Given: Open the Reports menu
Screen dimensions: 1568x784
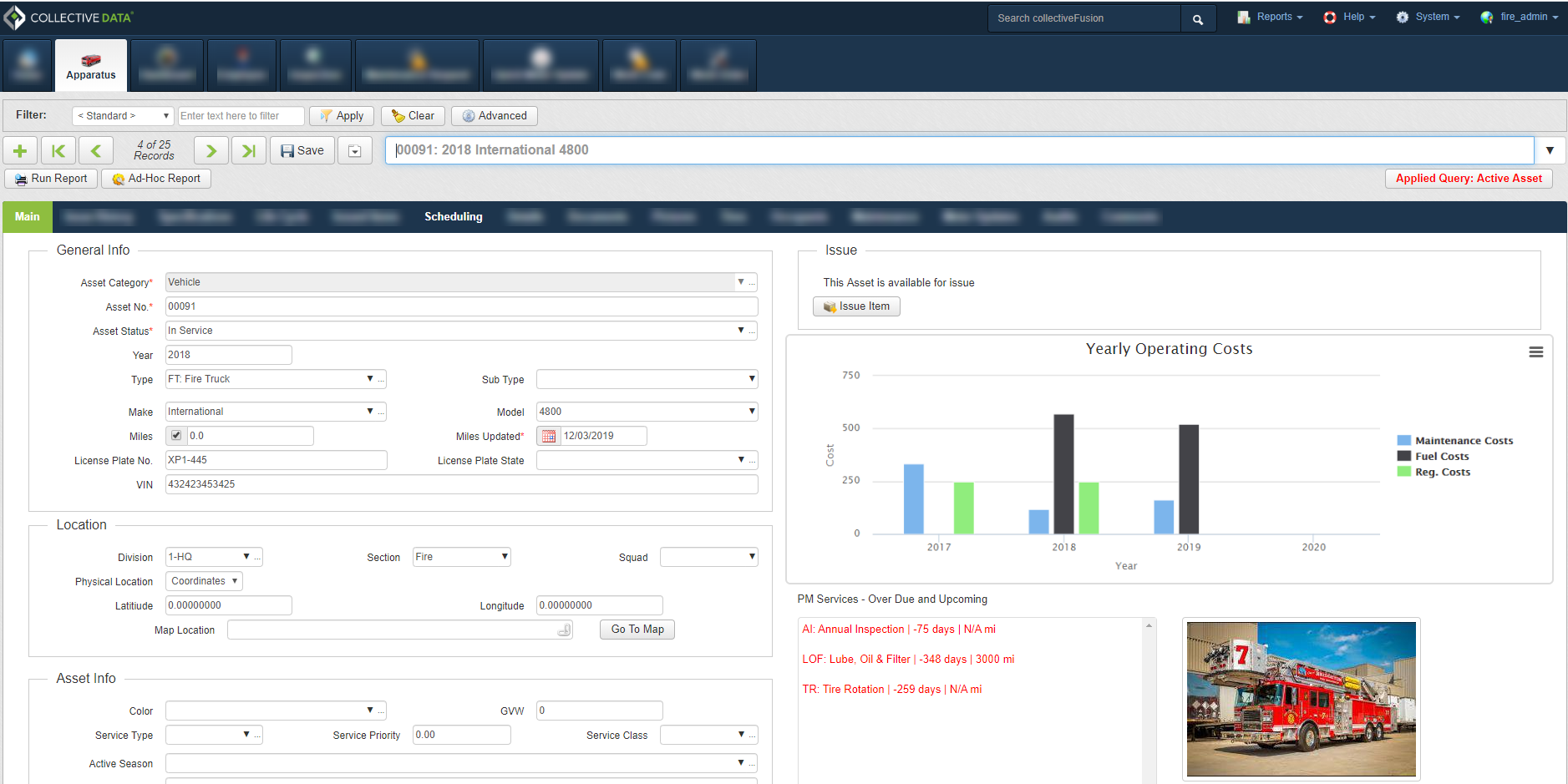Looking at the screenshot, I should (x=1271, y=18).
